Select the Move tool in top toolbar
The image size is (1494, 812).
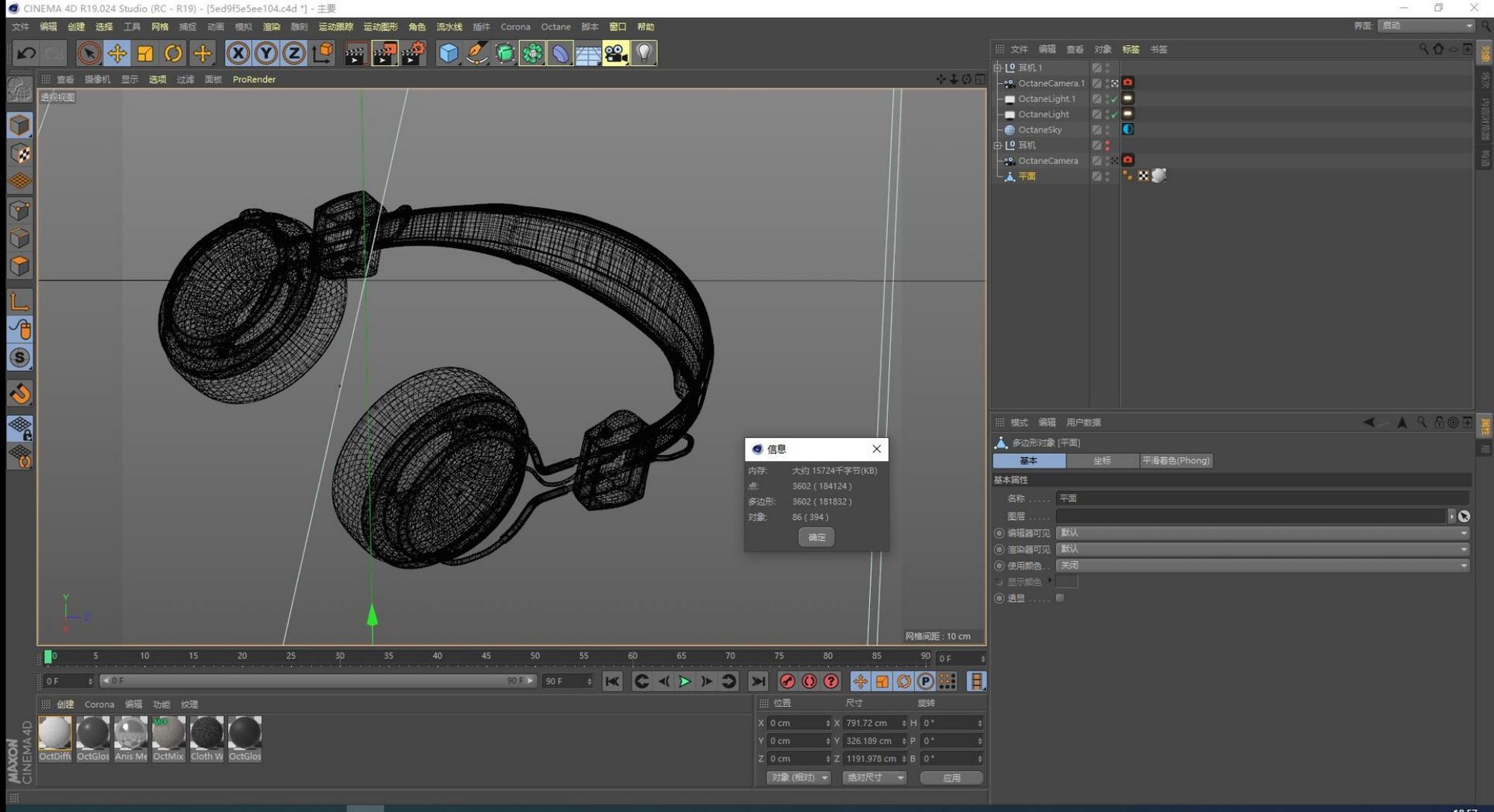point(117,53)
